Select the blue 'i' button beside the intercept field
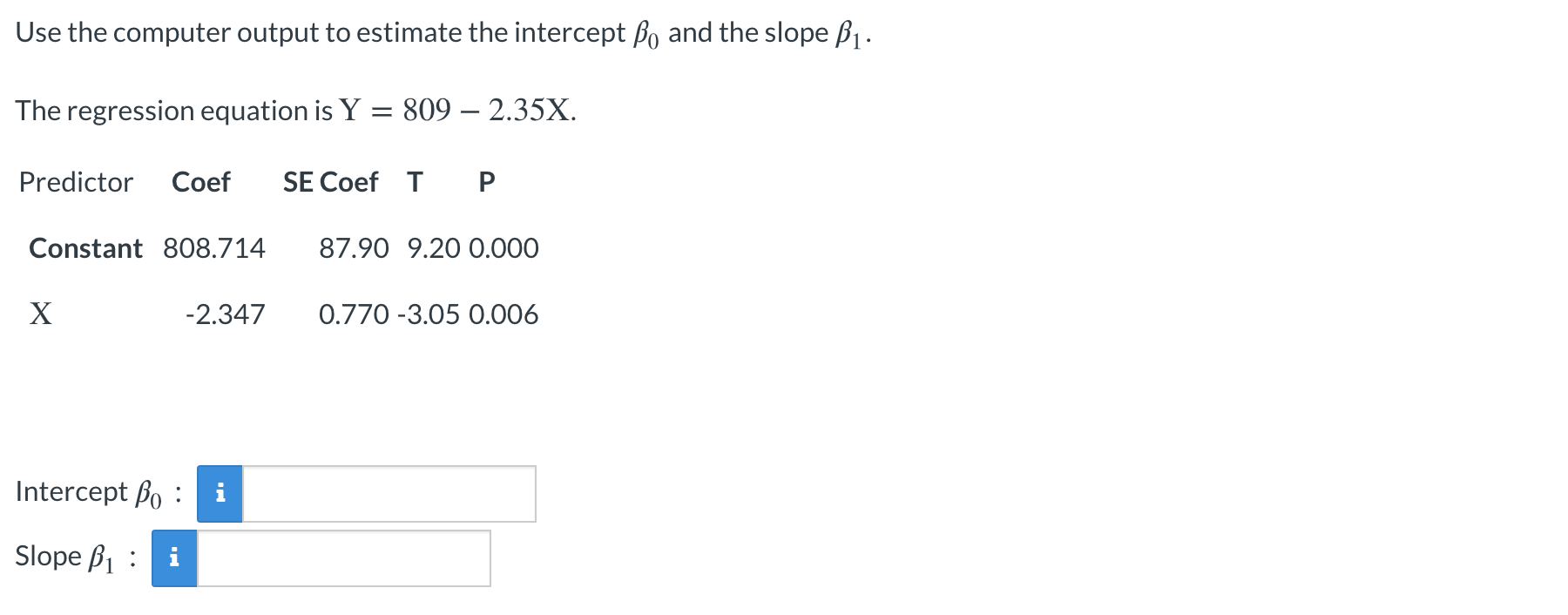 [220, 493]
